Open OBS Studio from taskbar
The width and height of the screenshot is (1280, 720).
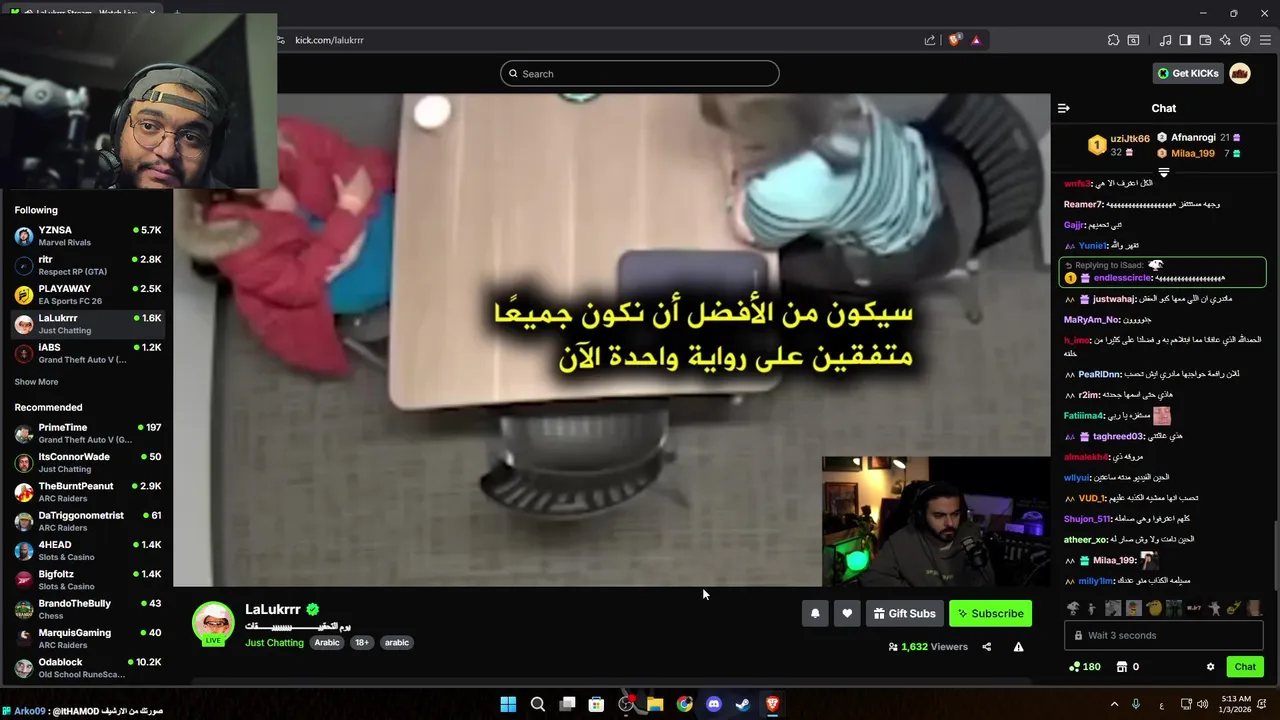point(626,704)
